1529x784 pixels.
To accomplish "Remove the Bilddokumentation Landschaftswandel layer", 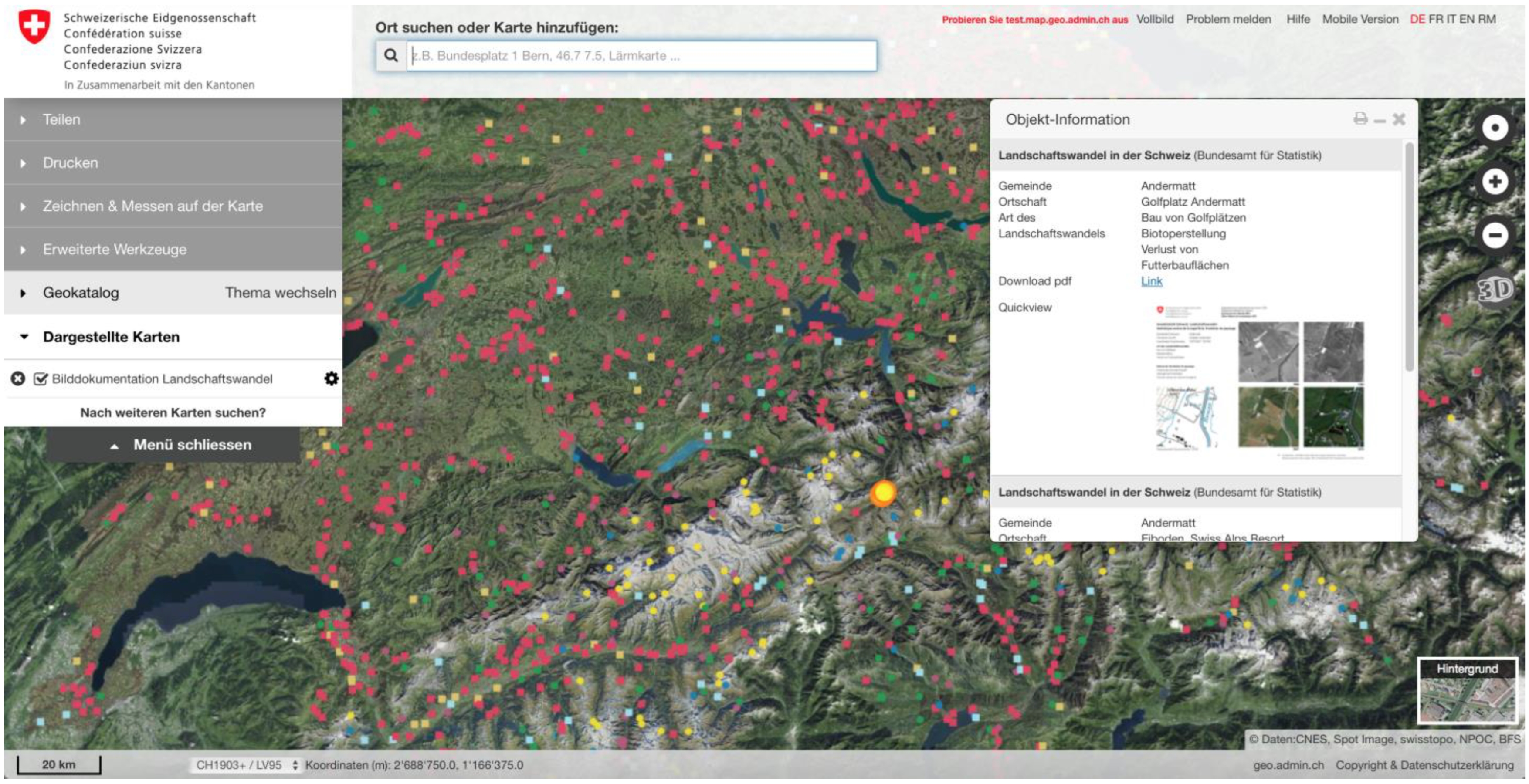I will (x=18, y=378).
